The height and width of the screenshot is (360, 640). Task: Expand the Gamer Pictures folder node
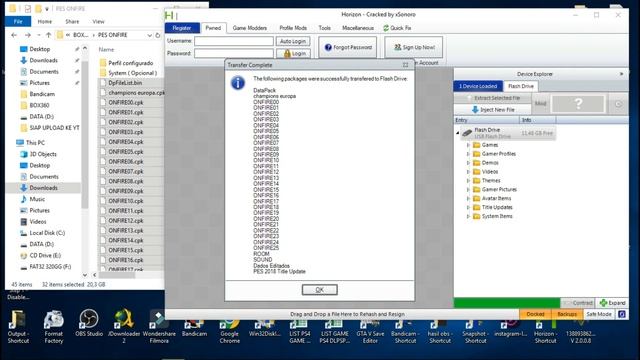pos(468,189)
